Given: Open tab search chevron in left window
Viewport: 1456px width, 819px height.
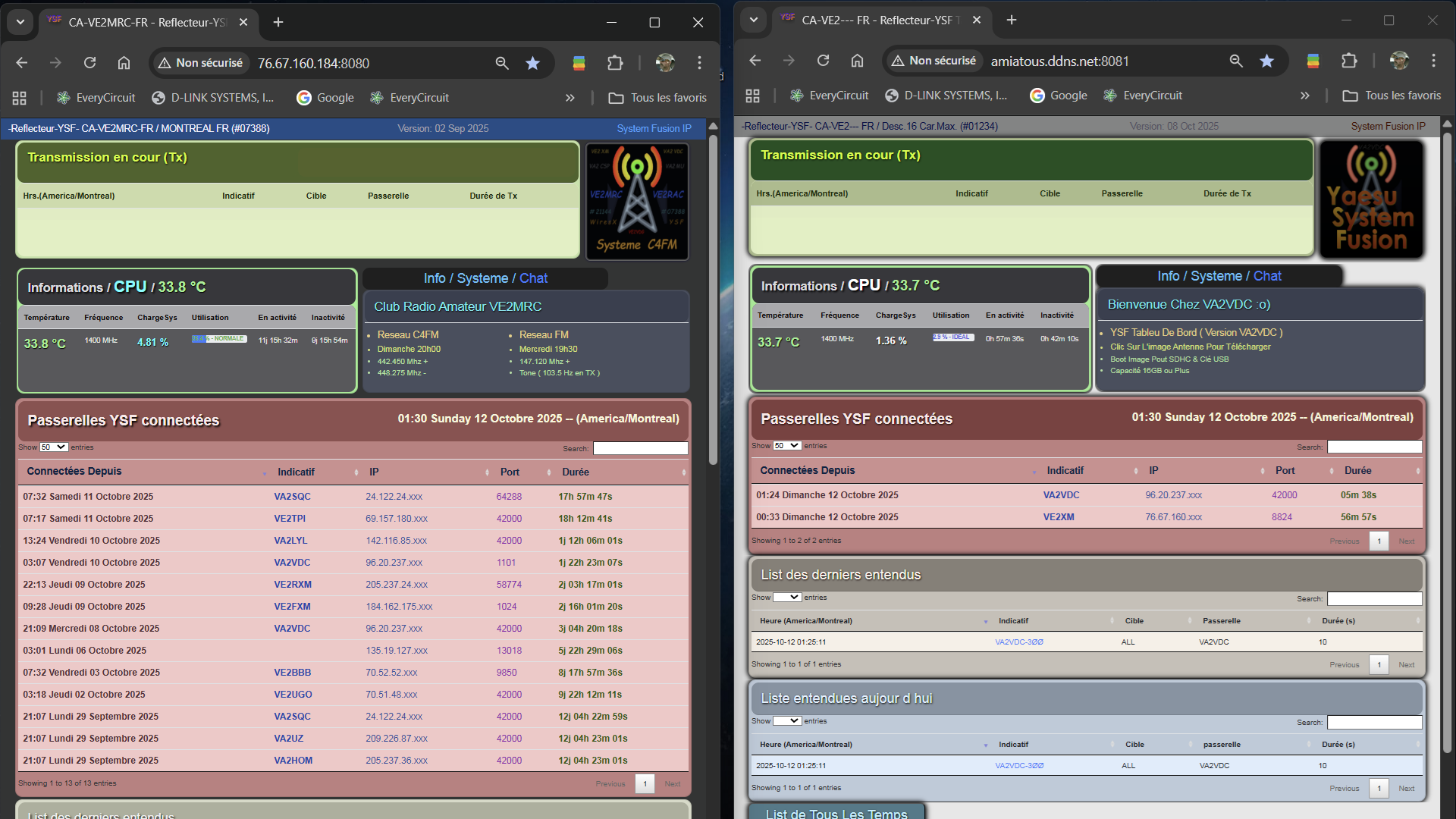Looking at the screenshot, I should tap(20, 22).
